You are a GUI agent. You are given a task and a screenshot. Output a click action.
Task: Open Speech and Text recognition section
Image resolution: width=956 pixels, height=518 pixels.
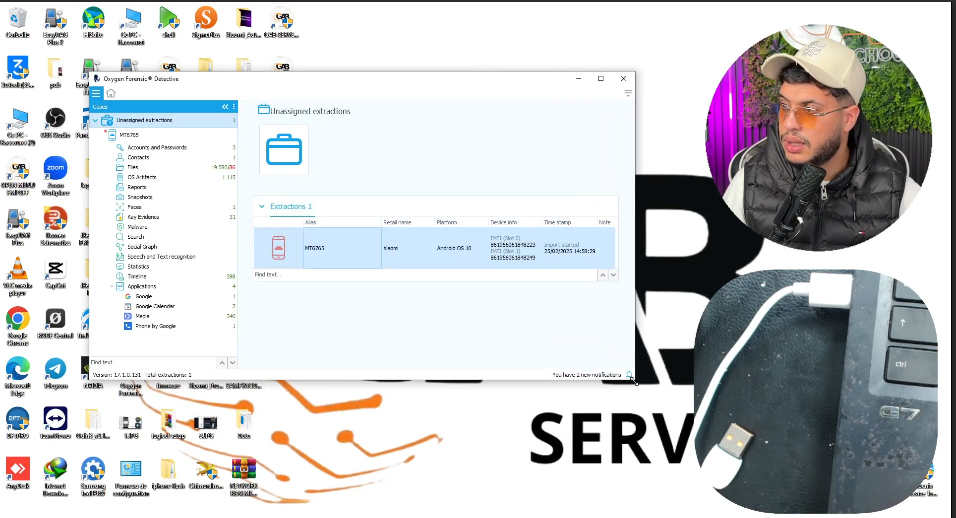pyautogui.click(x=161, y=257)
